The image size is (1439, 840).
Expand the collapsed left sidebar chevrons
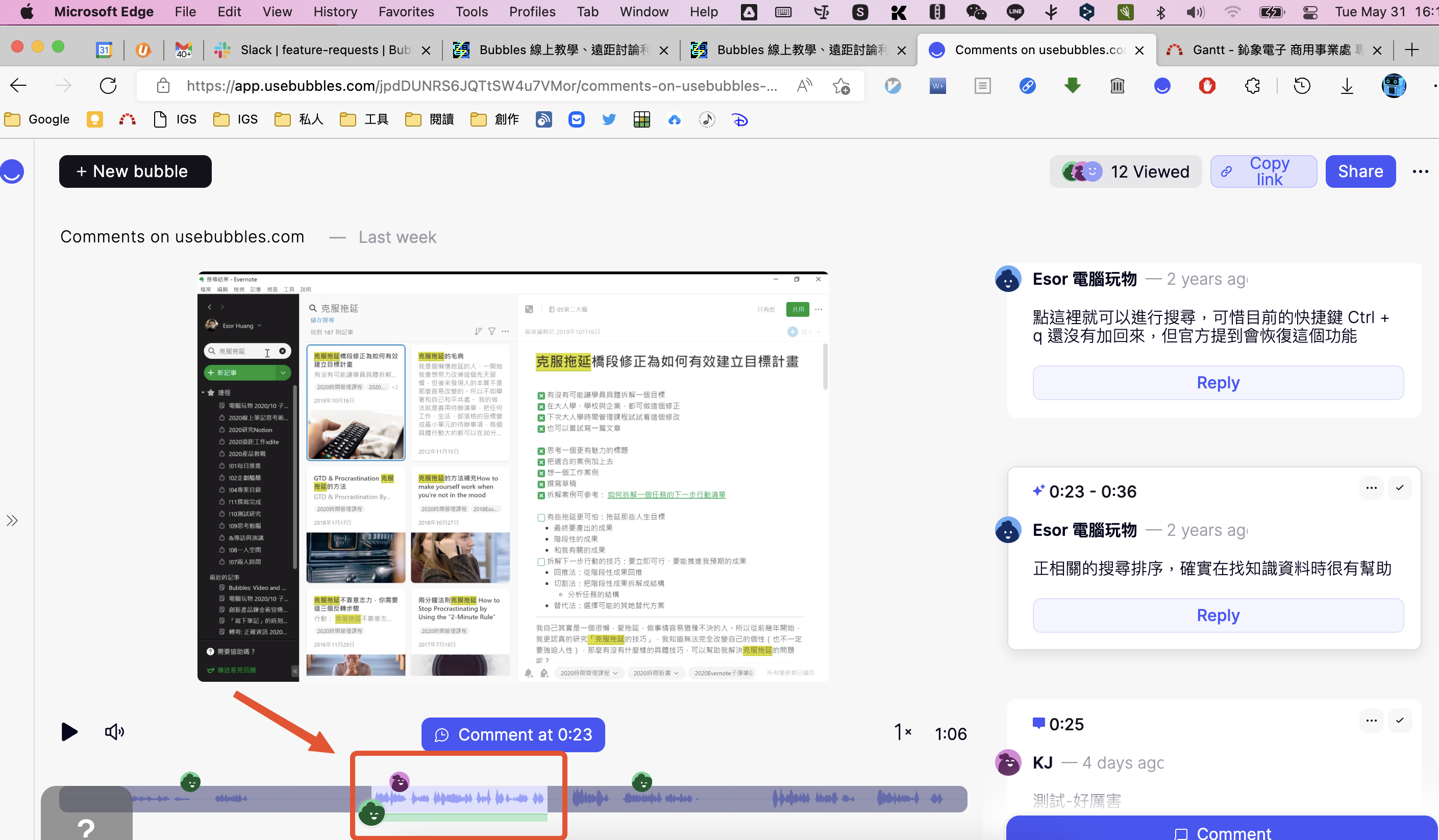click(12, 520)
